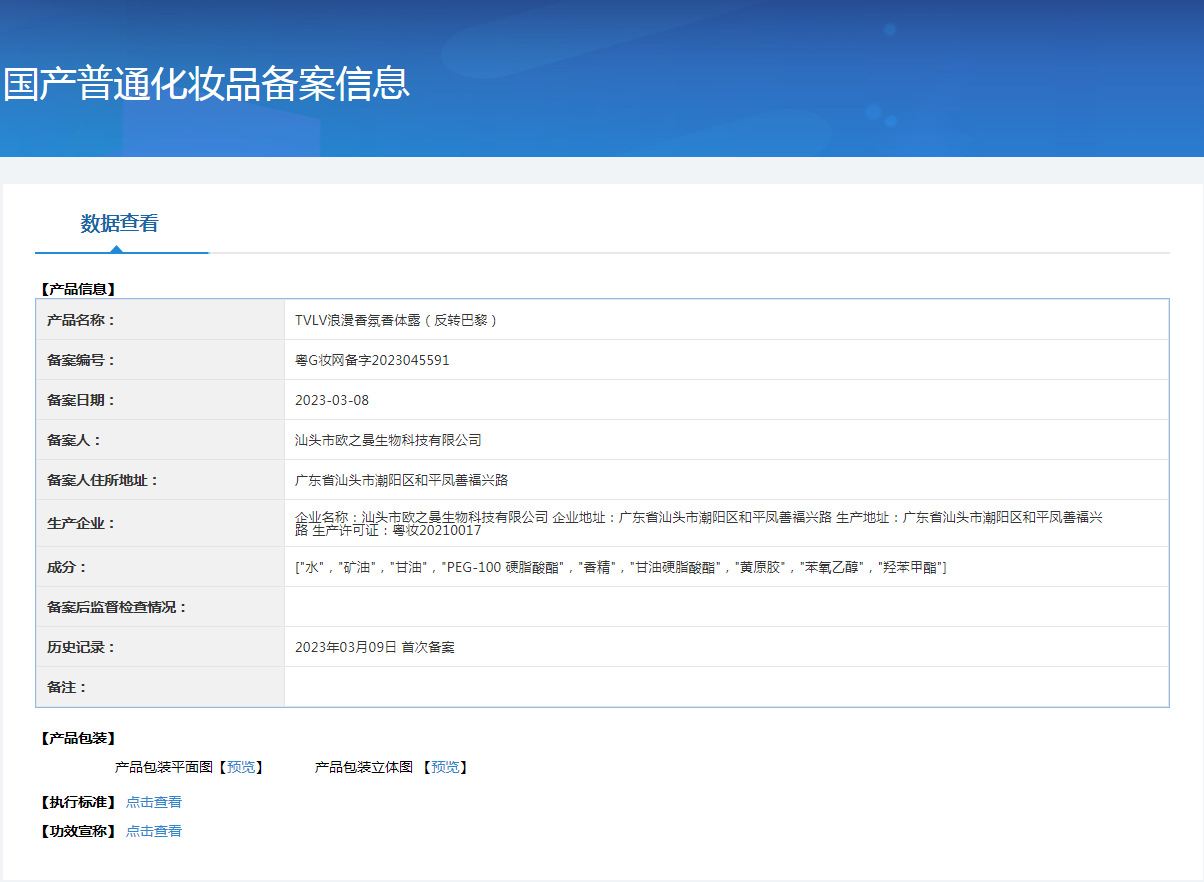Click the 备案人住所地址 address value

(x=401, y=480)
